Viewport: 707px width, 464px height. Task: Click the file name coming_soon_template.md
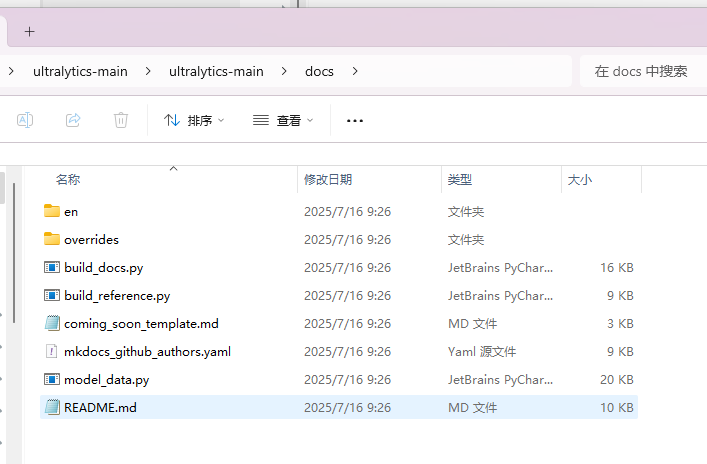141,324
